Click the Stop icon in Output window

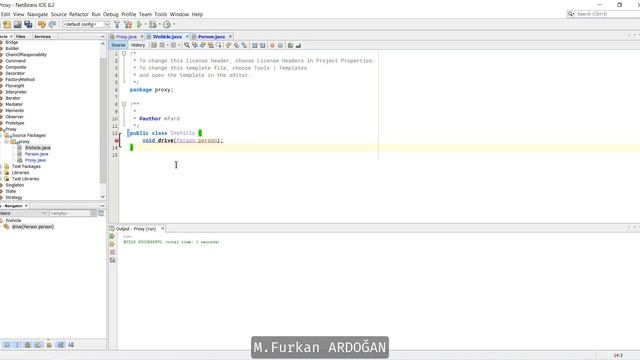pyautogui.click(x=112, y=252)
